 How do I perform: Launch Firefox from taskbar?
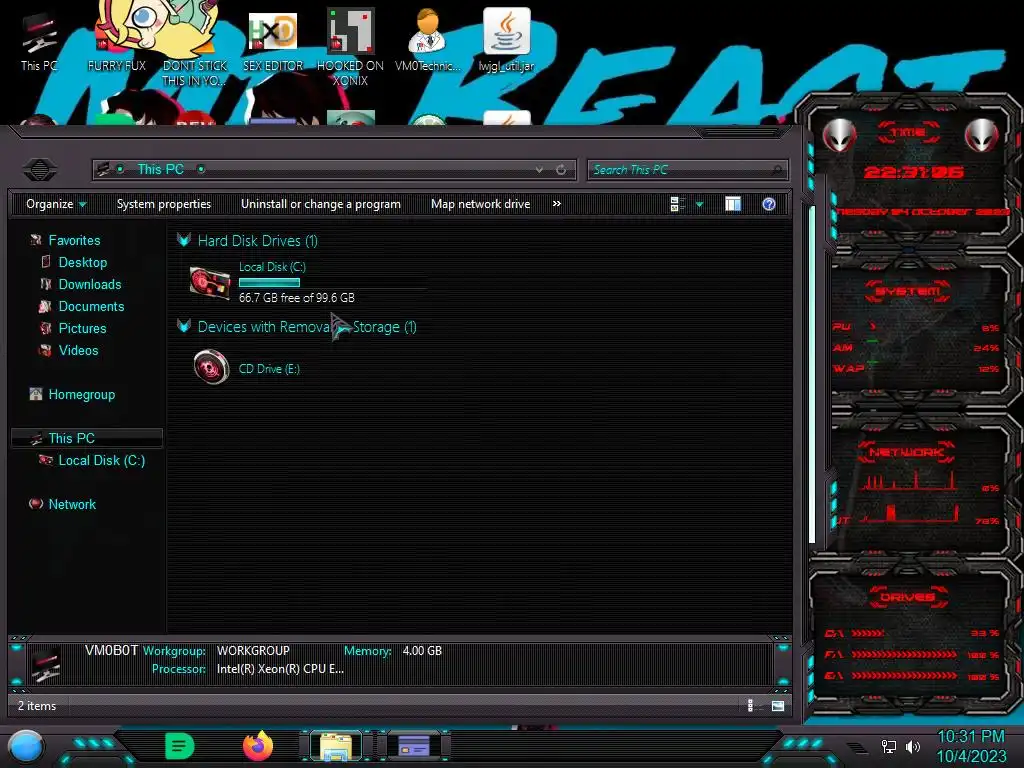point(258,746)
